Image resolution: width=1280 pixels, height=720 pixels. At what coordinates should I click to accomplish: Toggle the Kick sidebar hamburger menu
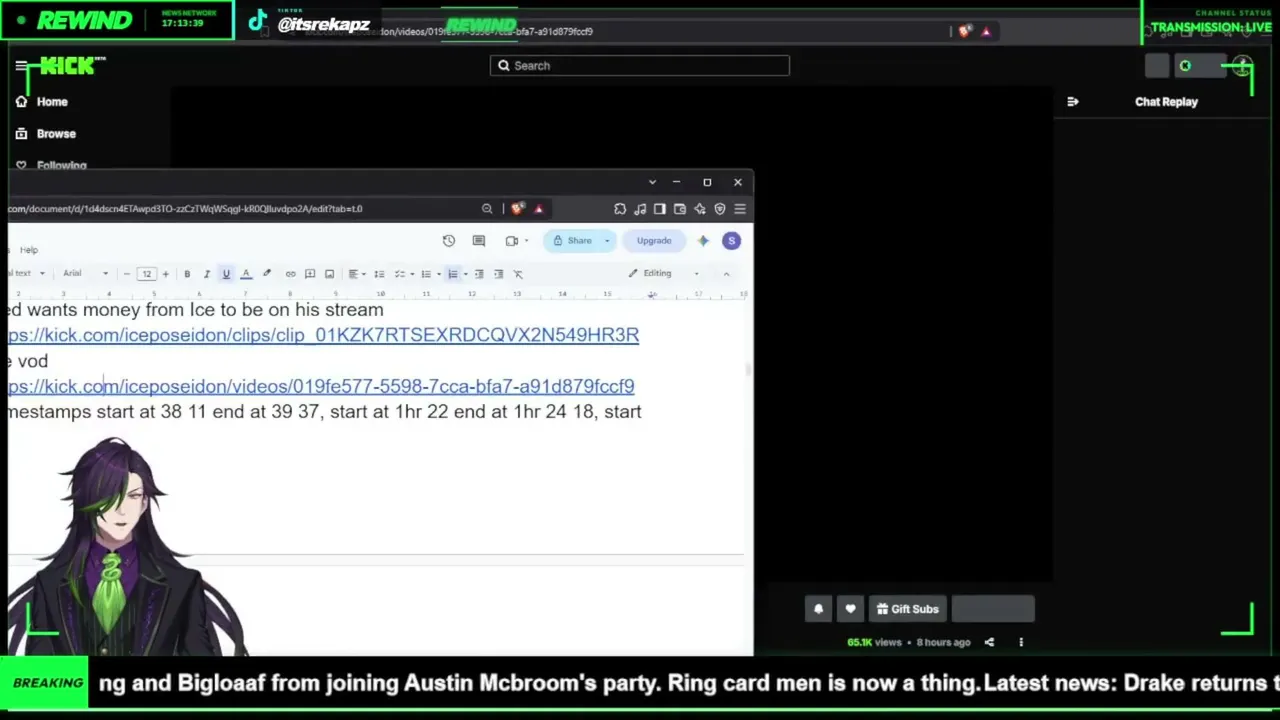[x=21, y=66]
